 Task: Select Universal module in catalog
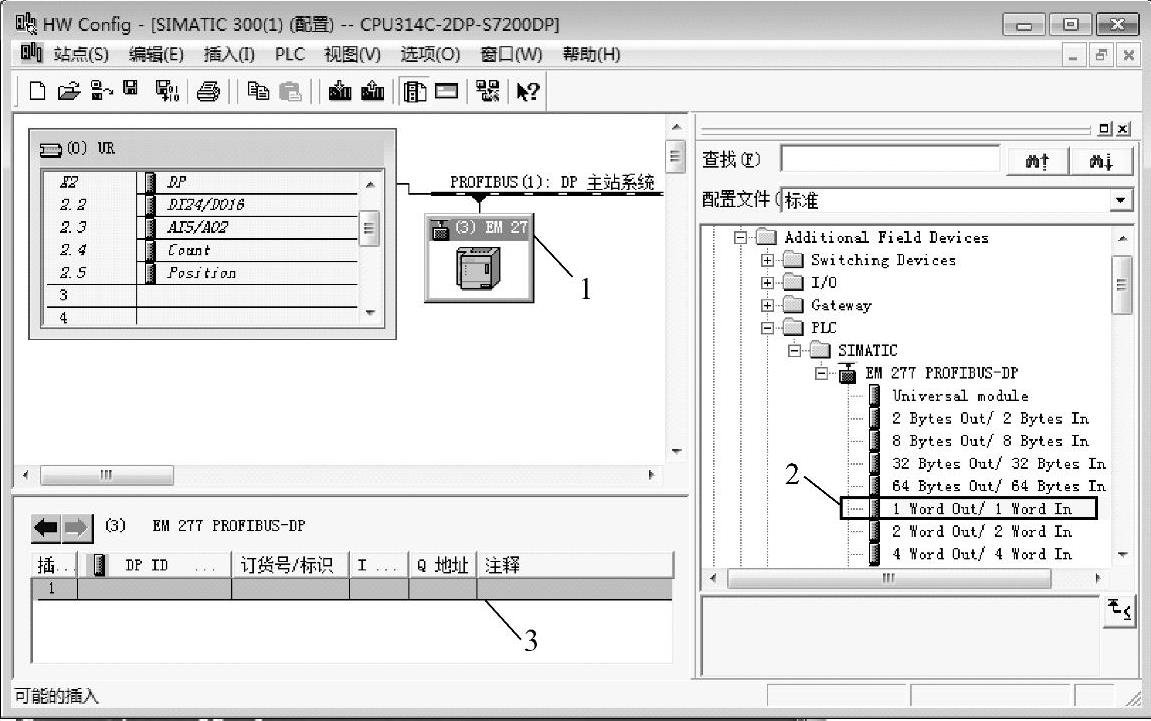click(960, 396)
